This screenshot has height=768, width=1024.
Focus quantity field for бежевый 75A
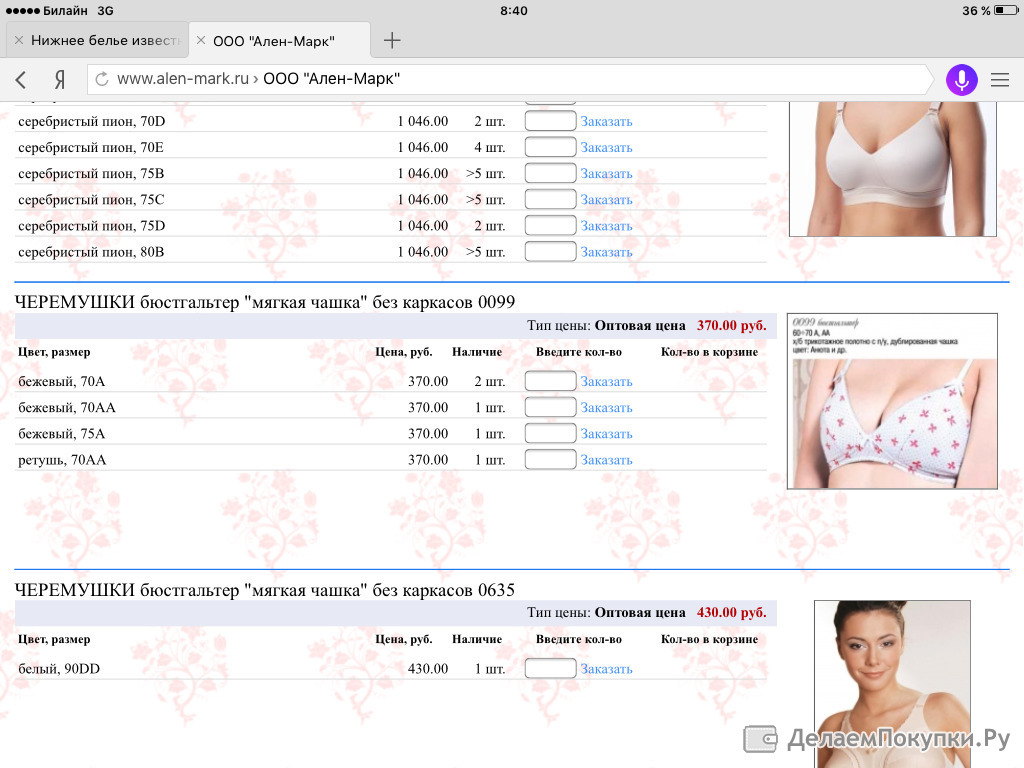pyautogui.click(x=551, y=433)
